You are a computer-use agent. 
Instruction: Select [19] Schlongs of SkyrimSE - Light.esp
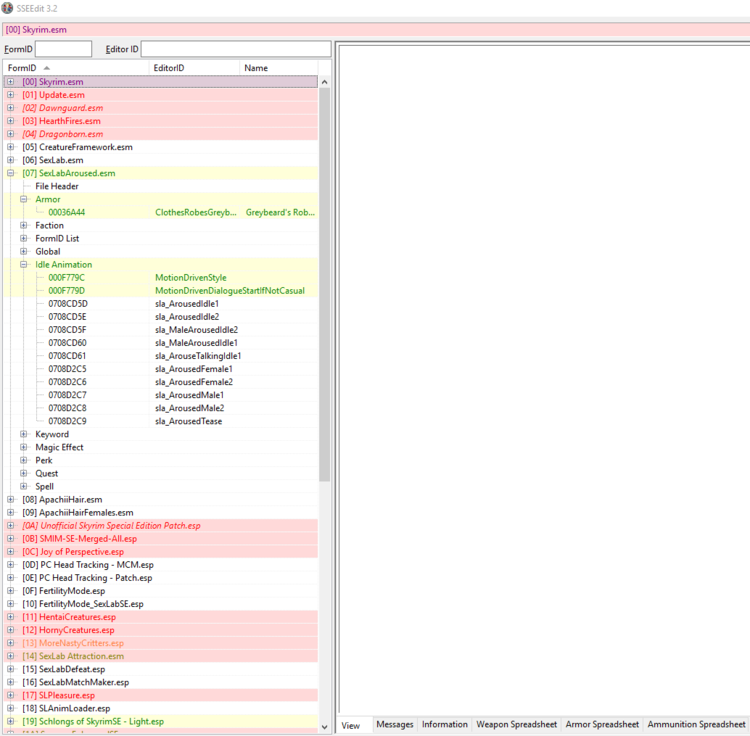161,722
